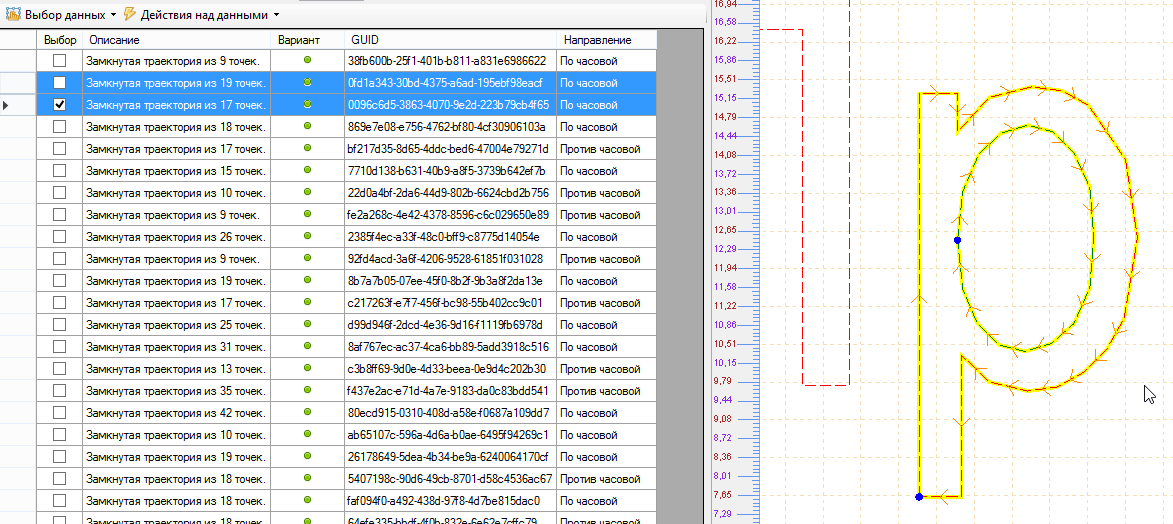1173x524 pixels.
Task: Click the green variant dot for GUID fe2a268c
Action: click(307, 214)
